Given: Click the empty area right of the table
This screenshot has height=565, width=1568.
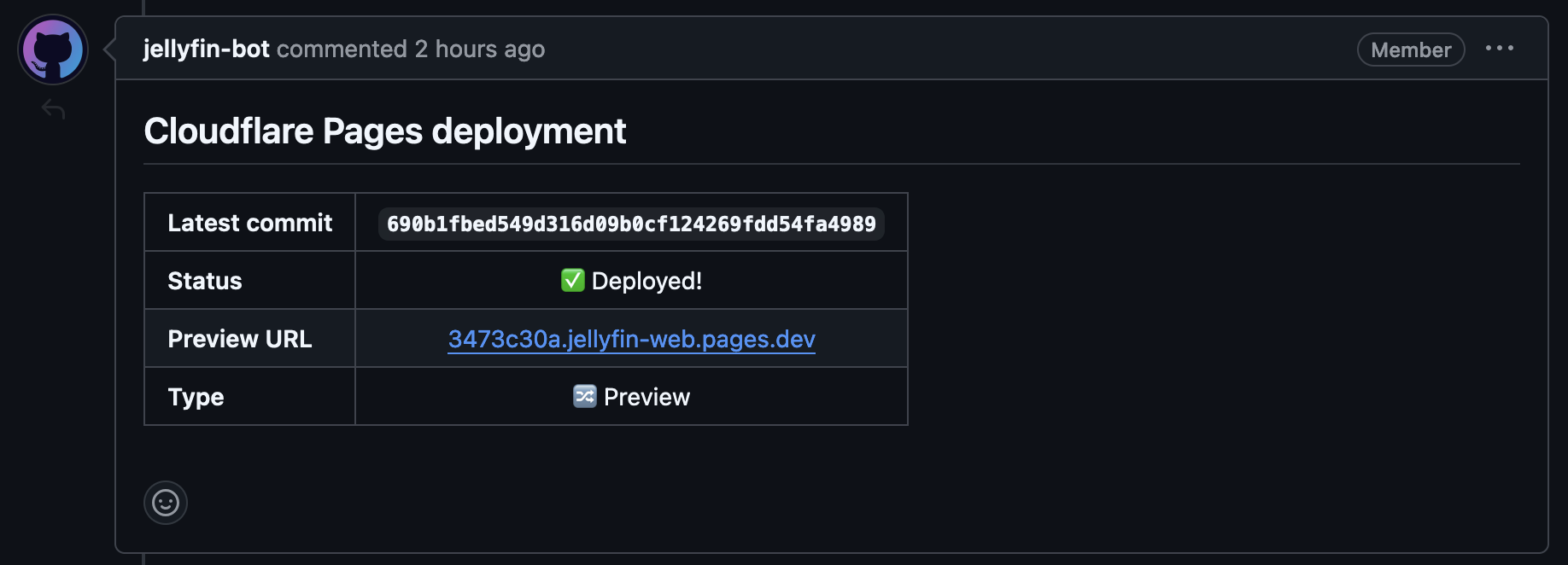Looking at the screenshot, I should tap(1196, 307).
